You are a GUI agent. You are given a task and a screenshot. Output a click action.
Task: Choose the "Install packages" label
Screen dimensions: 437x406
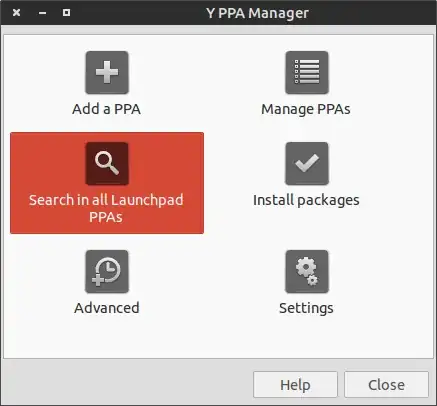click(306, 200)
